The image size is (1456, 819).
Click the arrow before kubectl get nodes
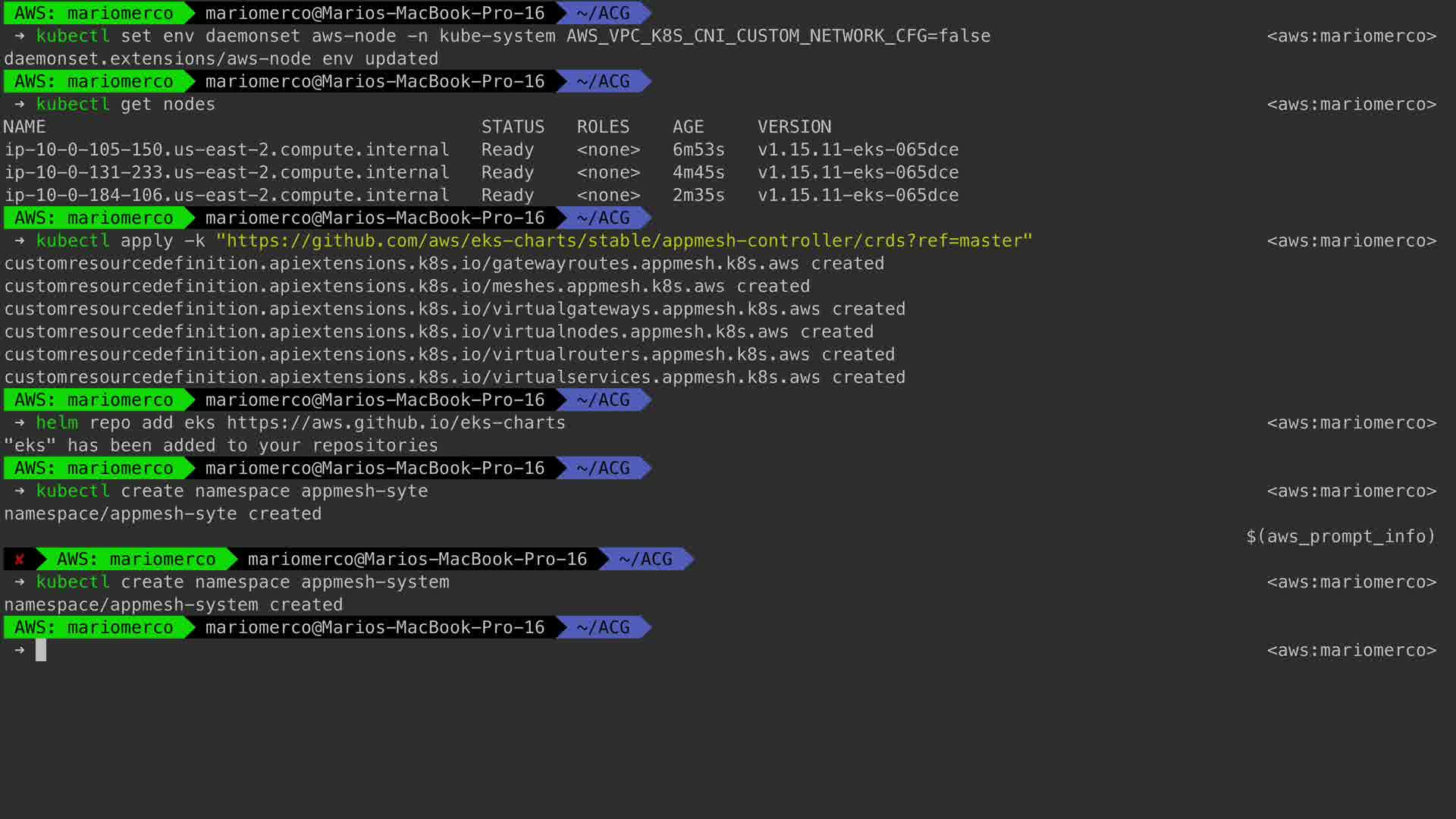click(x=20, y=105)
